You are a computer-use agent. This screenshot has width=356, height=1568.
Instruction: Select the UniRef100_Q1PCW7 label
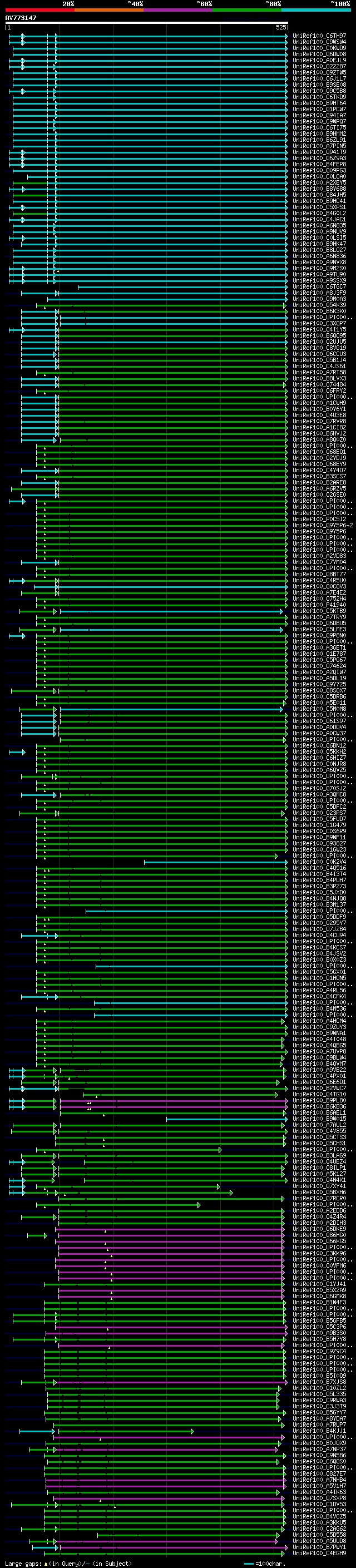319,109
